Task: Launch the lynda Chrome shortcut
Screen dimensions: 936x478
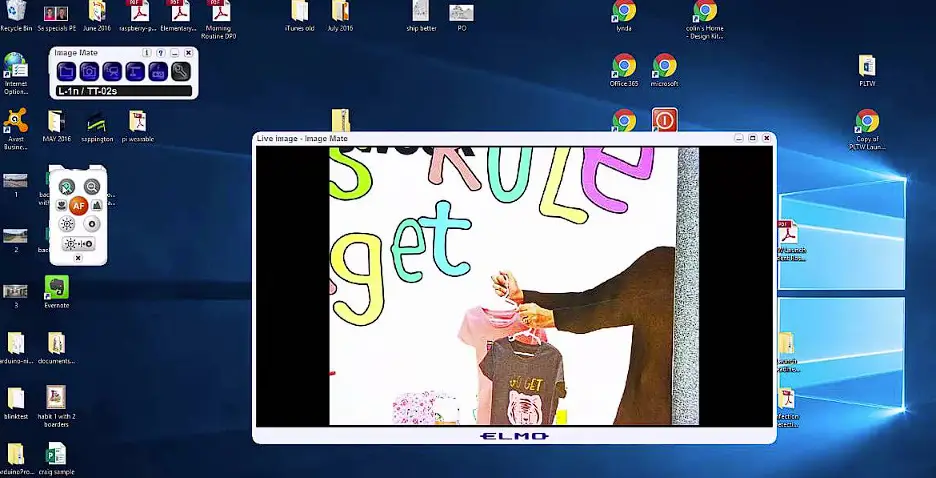Action: 624,16
